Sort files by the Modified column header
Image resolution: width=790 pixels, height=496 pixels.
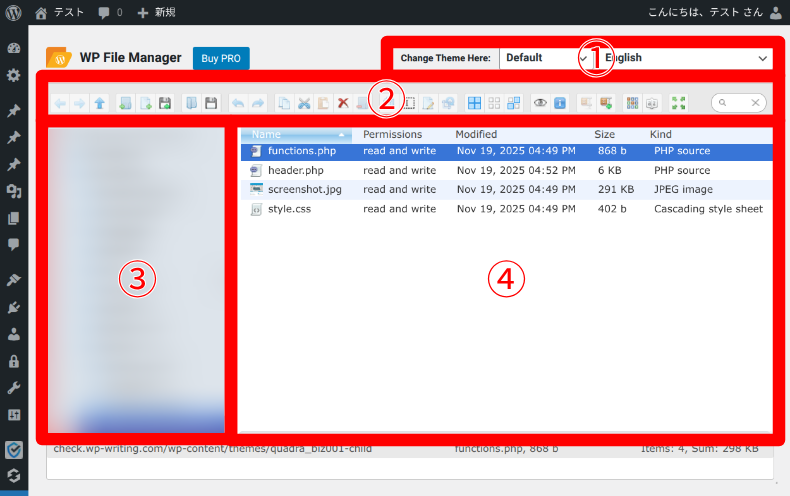[x=476, y=135]
